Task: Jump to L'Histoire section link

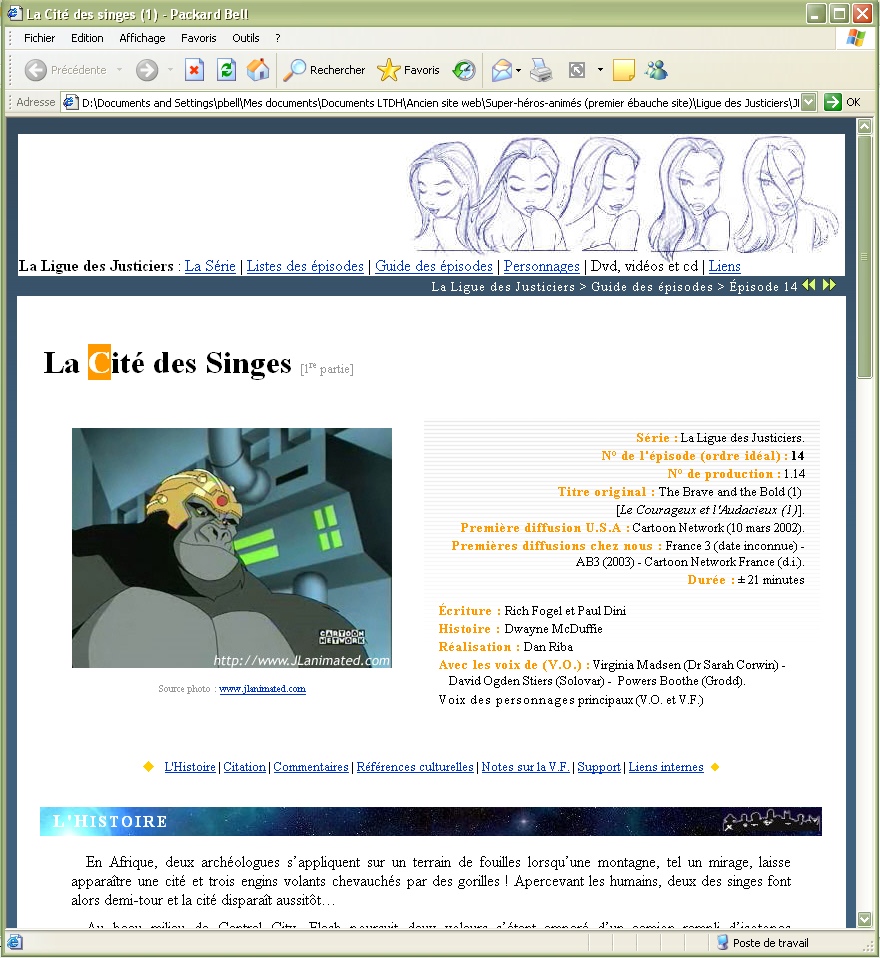Action: coord(190,767)
